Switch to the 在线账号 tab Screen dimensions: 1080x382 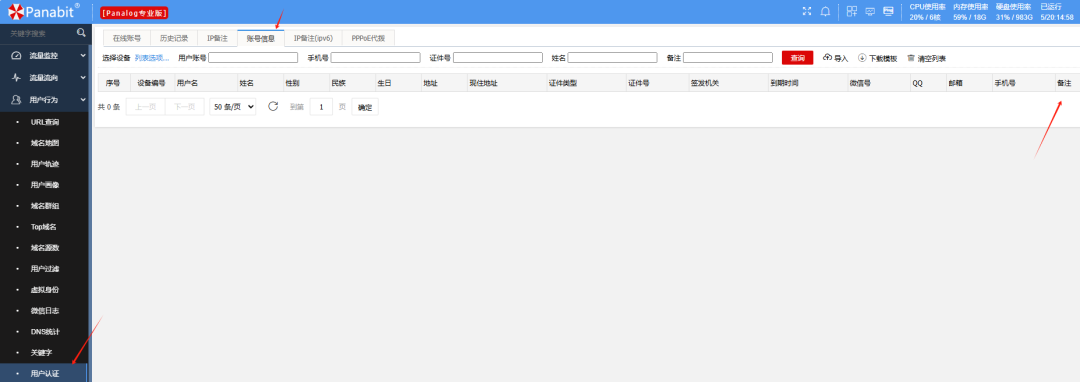(x=127, y=39)
